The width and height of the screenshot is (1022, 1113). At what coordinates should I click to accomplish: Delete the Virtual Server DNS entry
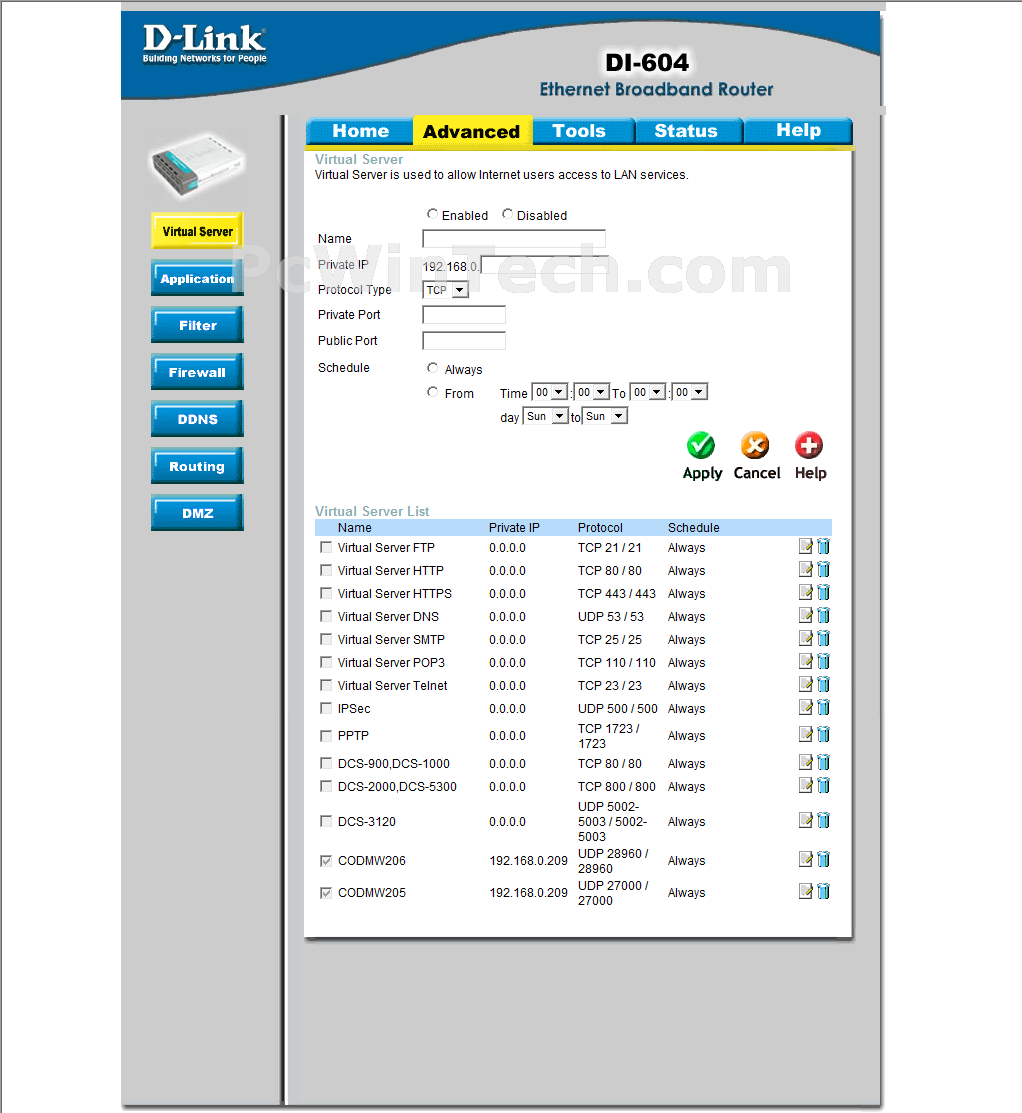coord(823,615)
